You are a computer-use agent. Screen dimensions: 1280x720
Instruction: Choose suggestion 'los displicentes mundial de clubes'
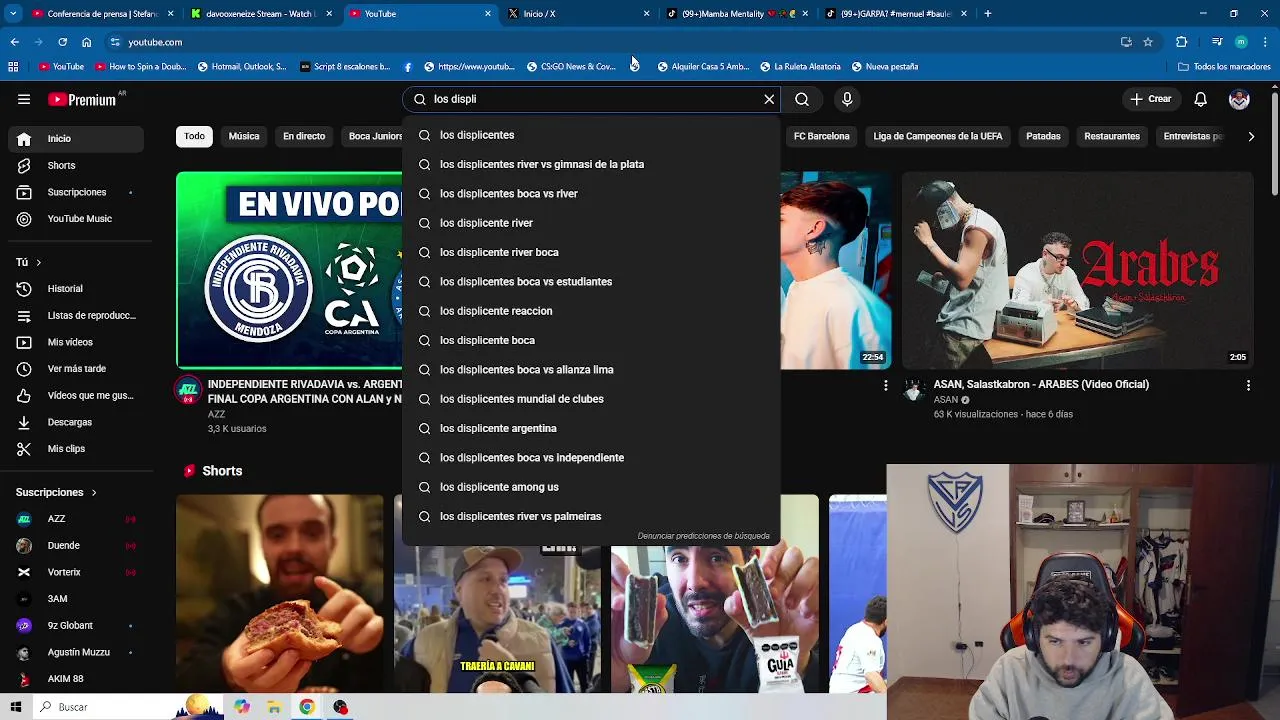[591, 399]
